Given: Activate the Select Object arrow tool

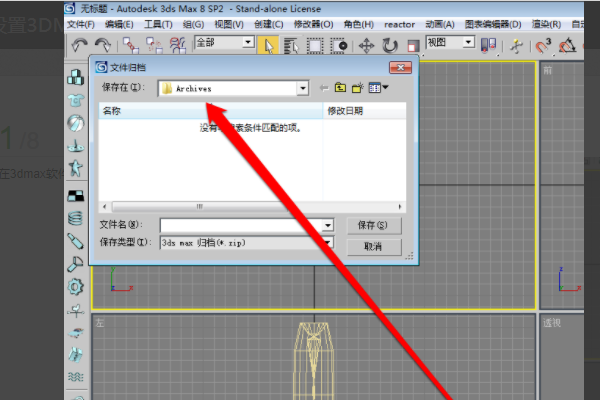Looking at the screenshot, I should click(x=269, y=46).
